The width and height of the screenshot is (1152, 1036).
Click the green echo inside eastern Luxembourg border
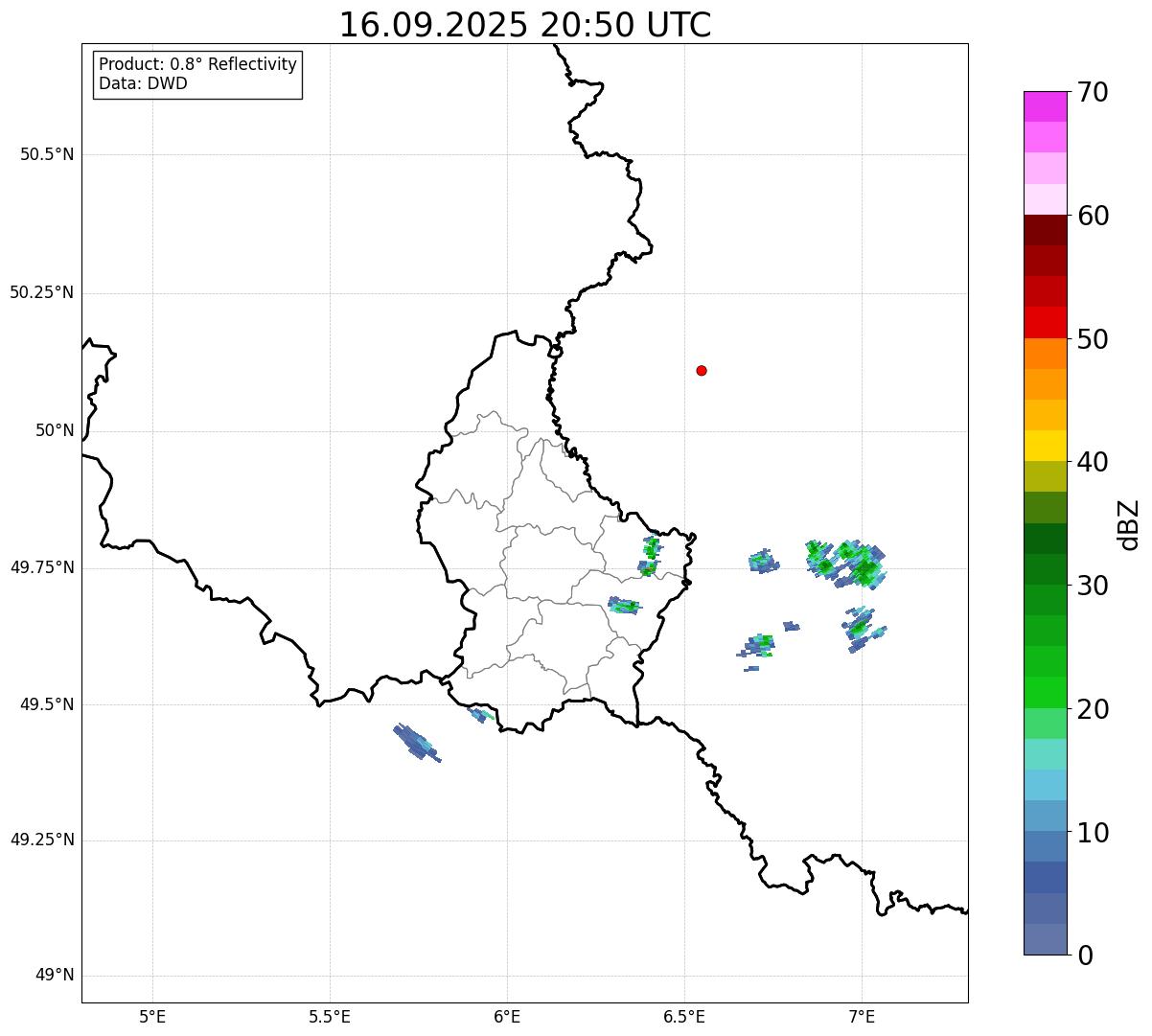pyautogui.click(x=650, y=557)
